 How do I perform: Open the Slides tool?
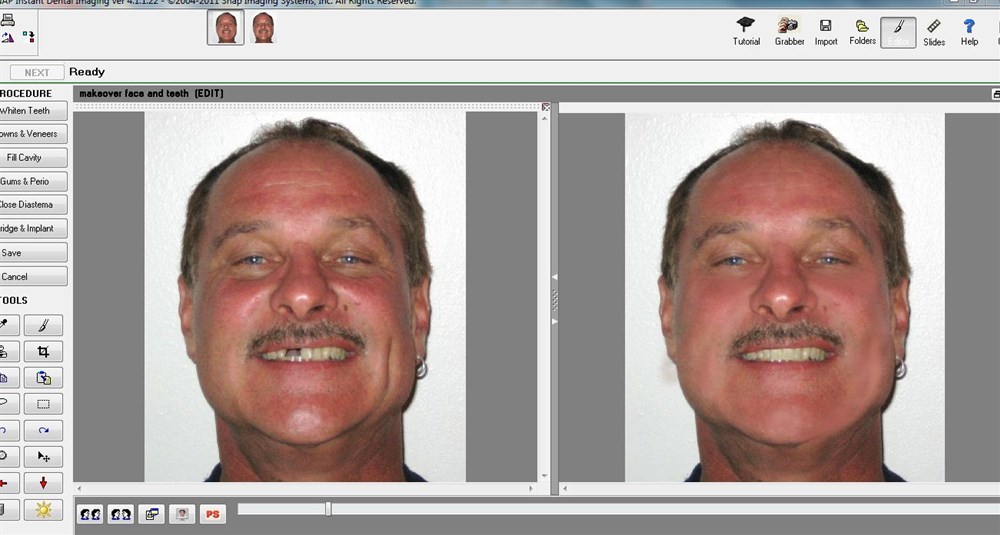coord(934,32)
